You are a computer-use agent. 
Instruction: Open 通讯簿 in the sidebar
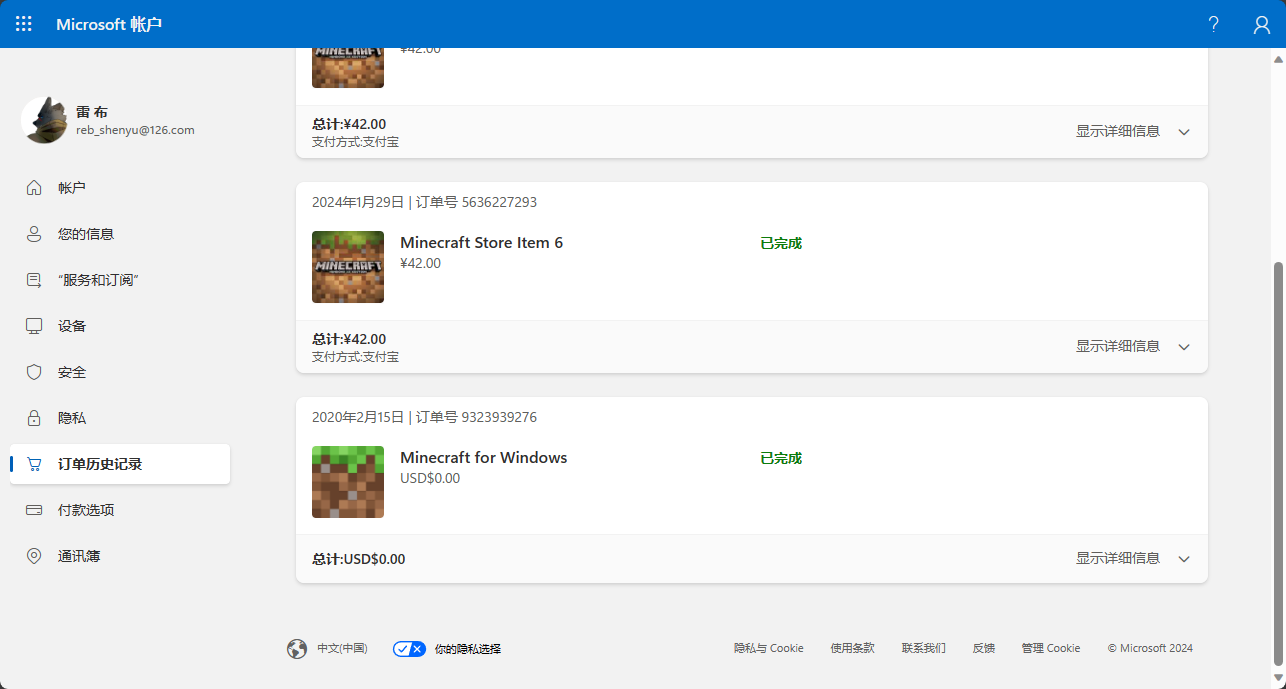(x=120, y=556)
